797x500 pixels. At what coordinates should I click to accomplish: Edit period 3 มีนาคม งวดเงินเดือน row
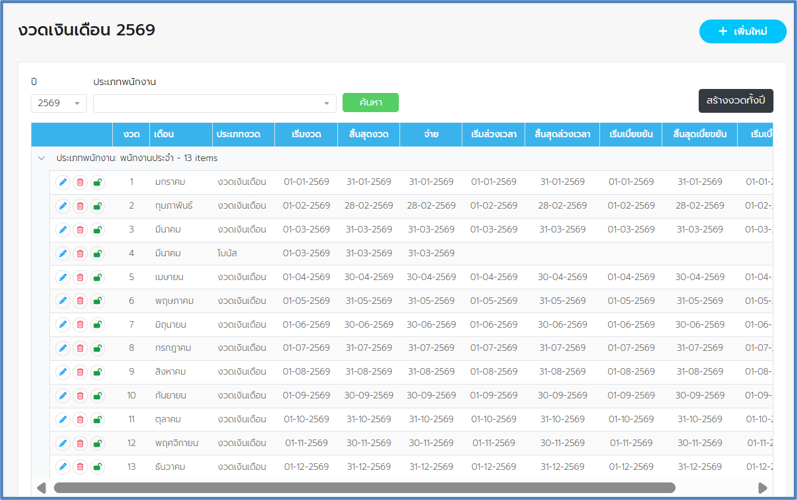pyautogui.click(x=63, y=230)
